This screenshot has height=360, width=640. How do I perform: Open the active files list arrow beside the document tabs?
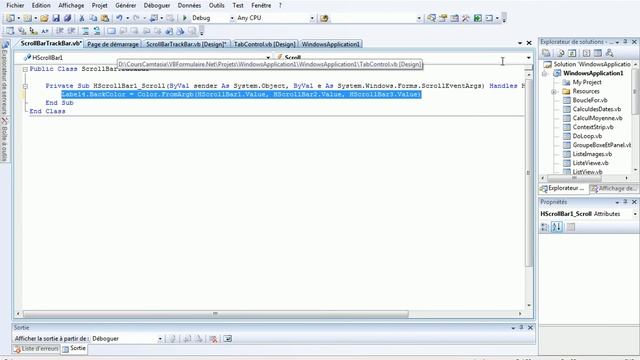[520, 43]
